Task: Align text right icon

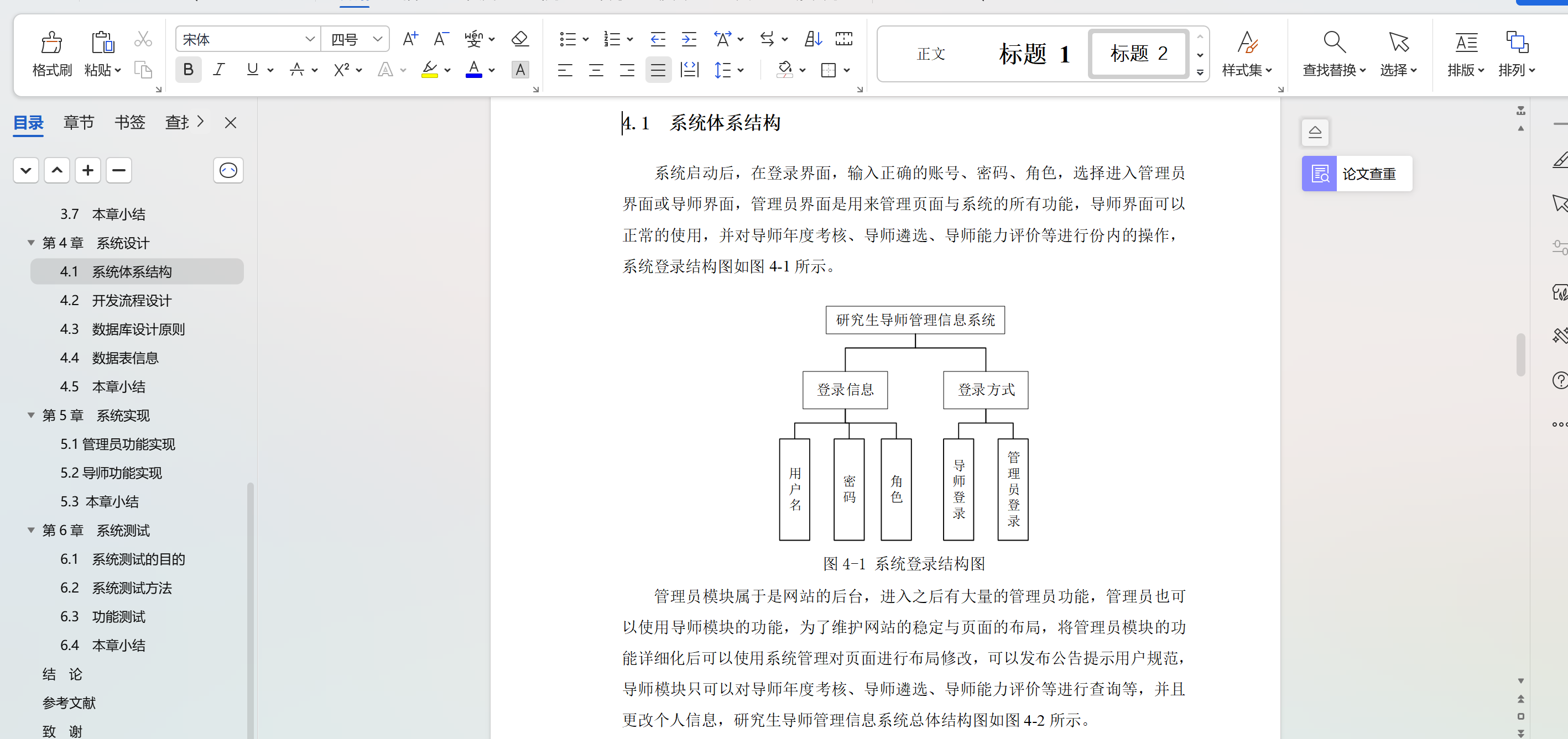Action: (x=627, y=70)
